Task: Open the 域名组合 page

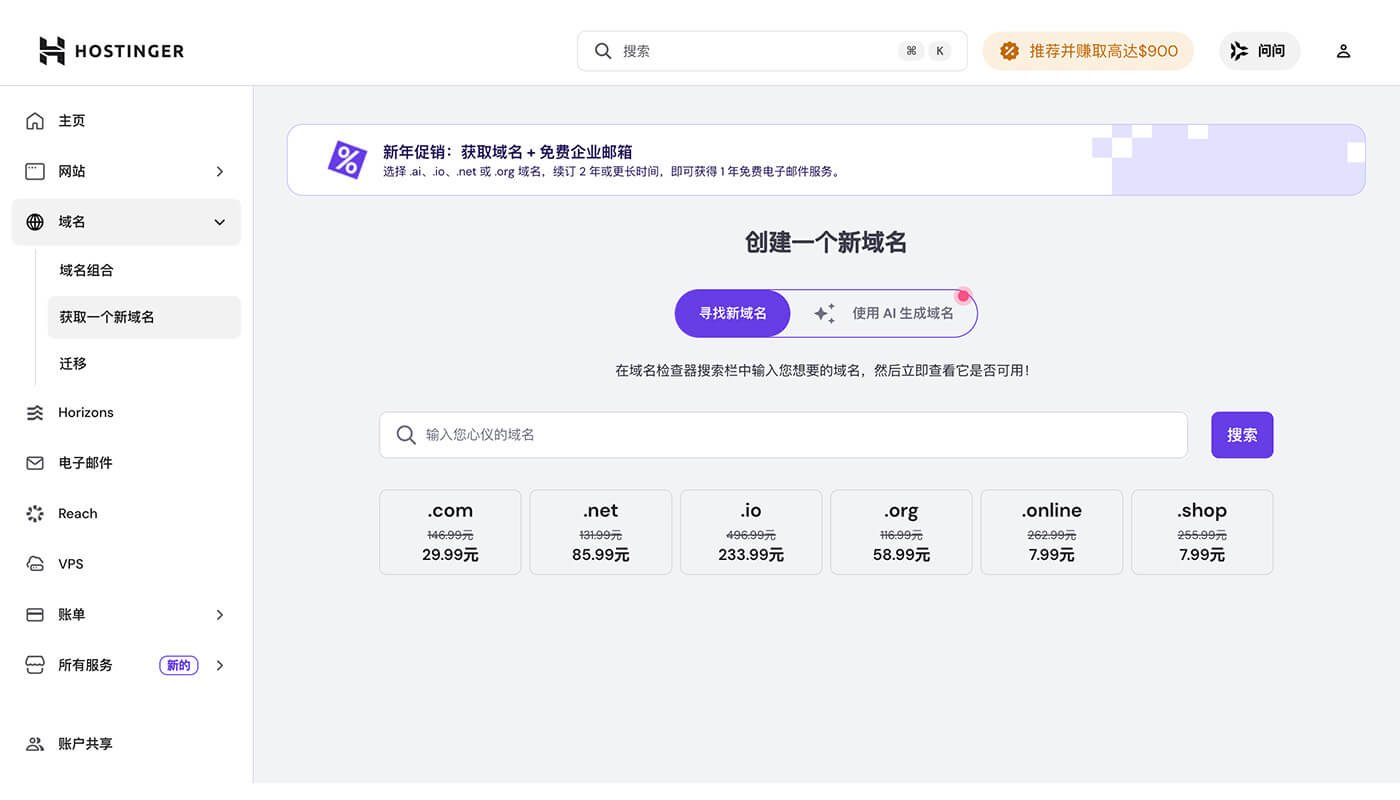Action: 86,269
